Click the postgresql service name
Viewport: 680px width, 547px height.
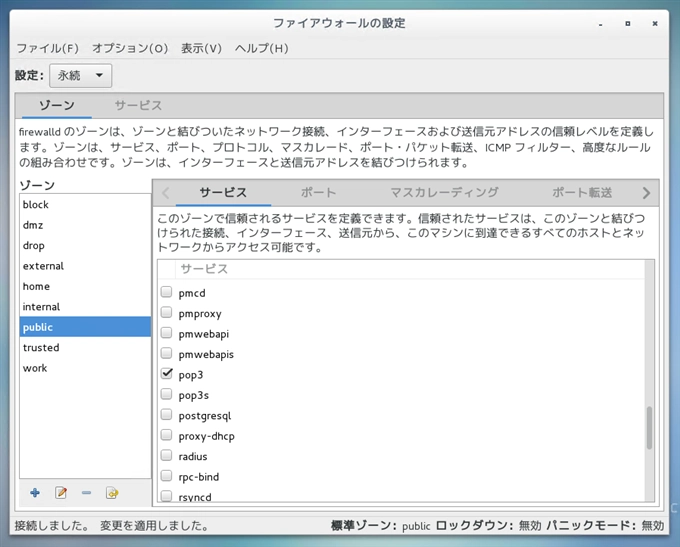pos(205,416)
